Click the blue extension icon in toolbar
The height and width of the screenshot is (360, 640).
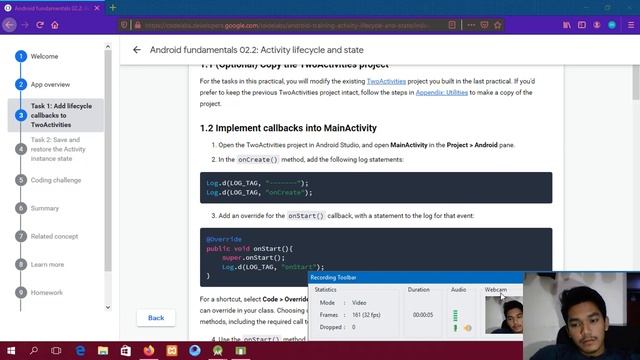(x=612, y=25)
